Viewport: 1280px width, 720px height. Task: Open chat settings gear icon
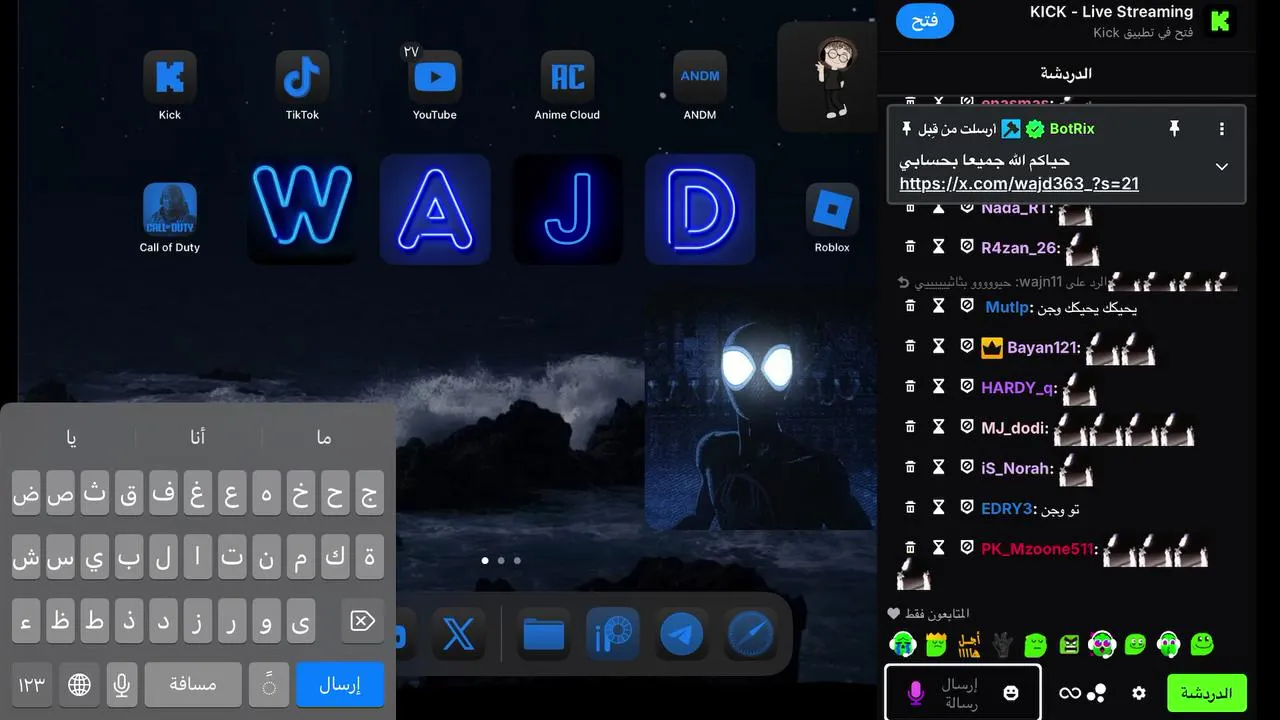[x=1138, y=692]
